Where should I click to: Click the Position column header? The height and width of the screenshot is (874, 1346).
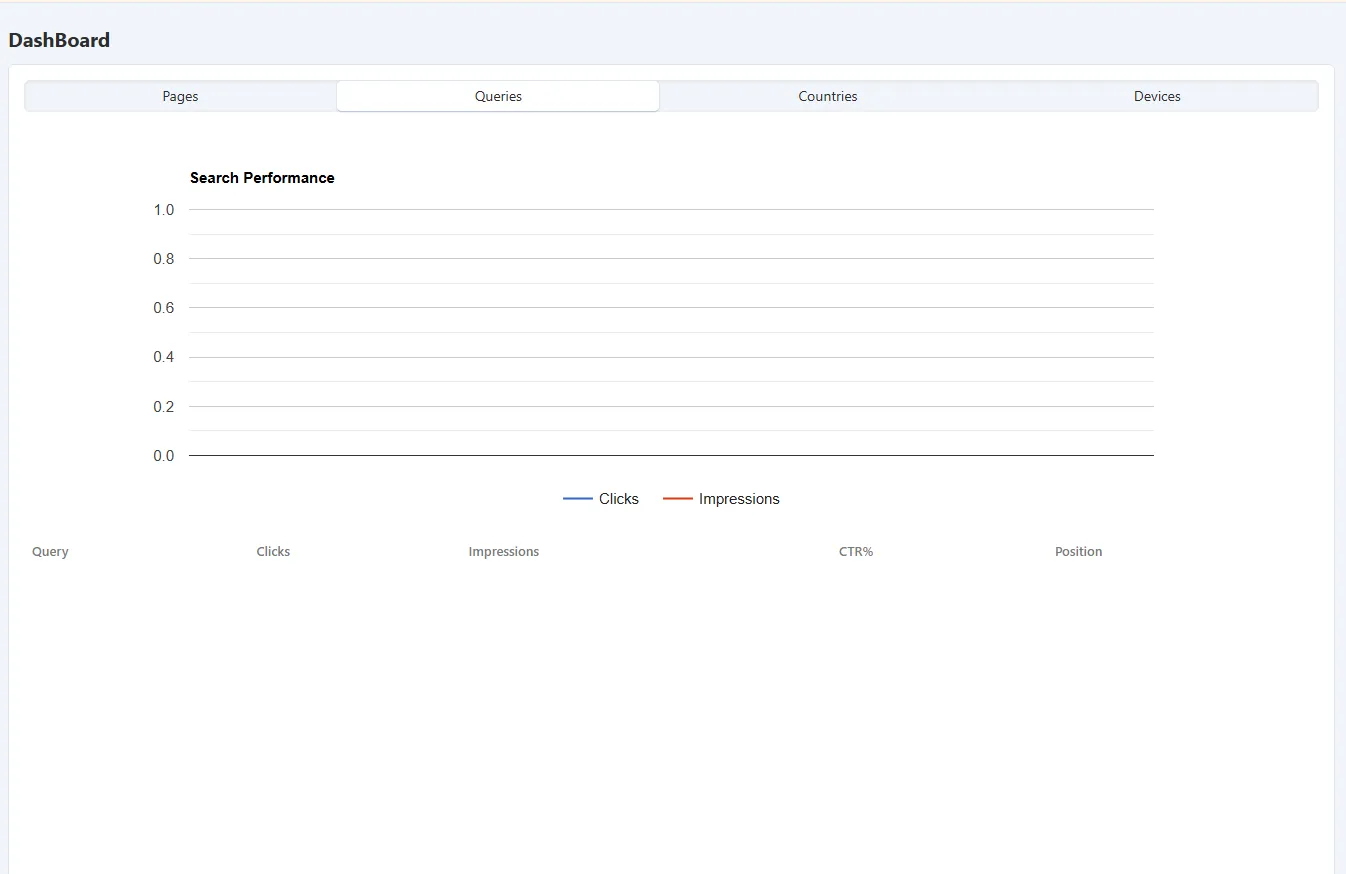point(1078,552)
